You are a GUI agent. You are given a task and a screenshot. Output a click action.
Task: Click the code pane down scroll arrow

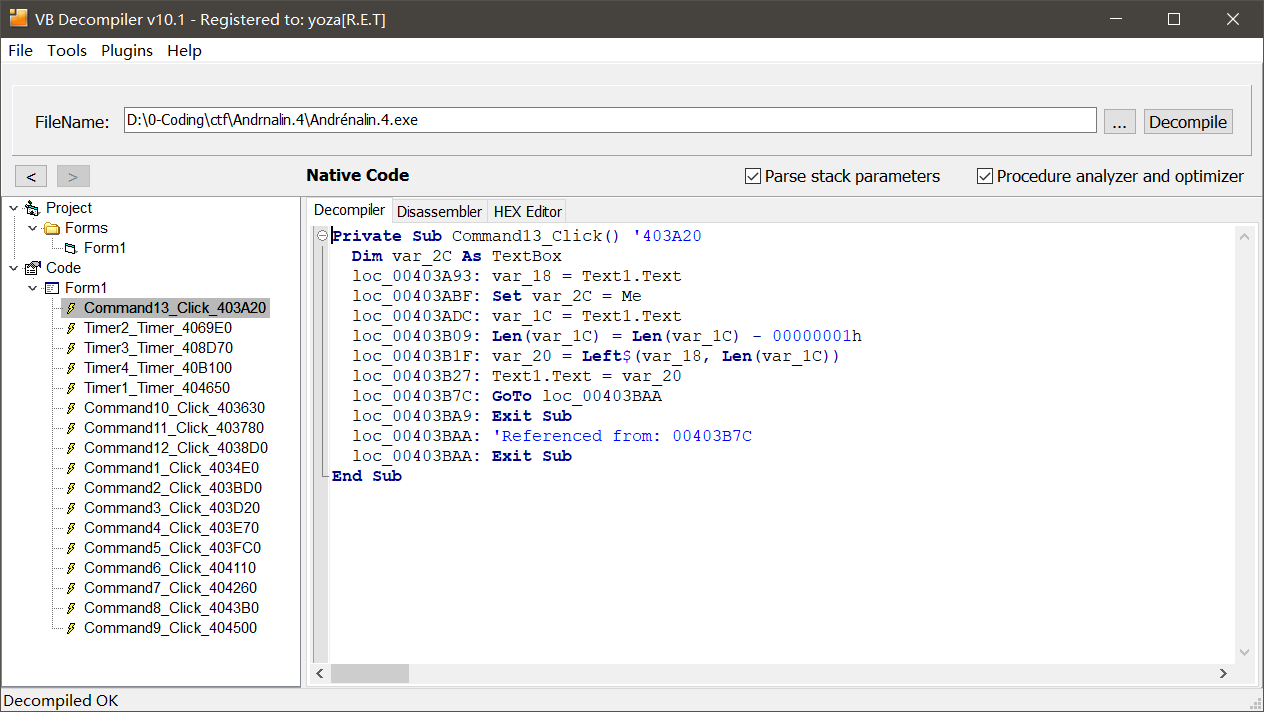(x=1245, y=652)
